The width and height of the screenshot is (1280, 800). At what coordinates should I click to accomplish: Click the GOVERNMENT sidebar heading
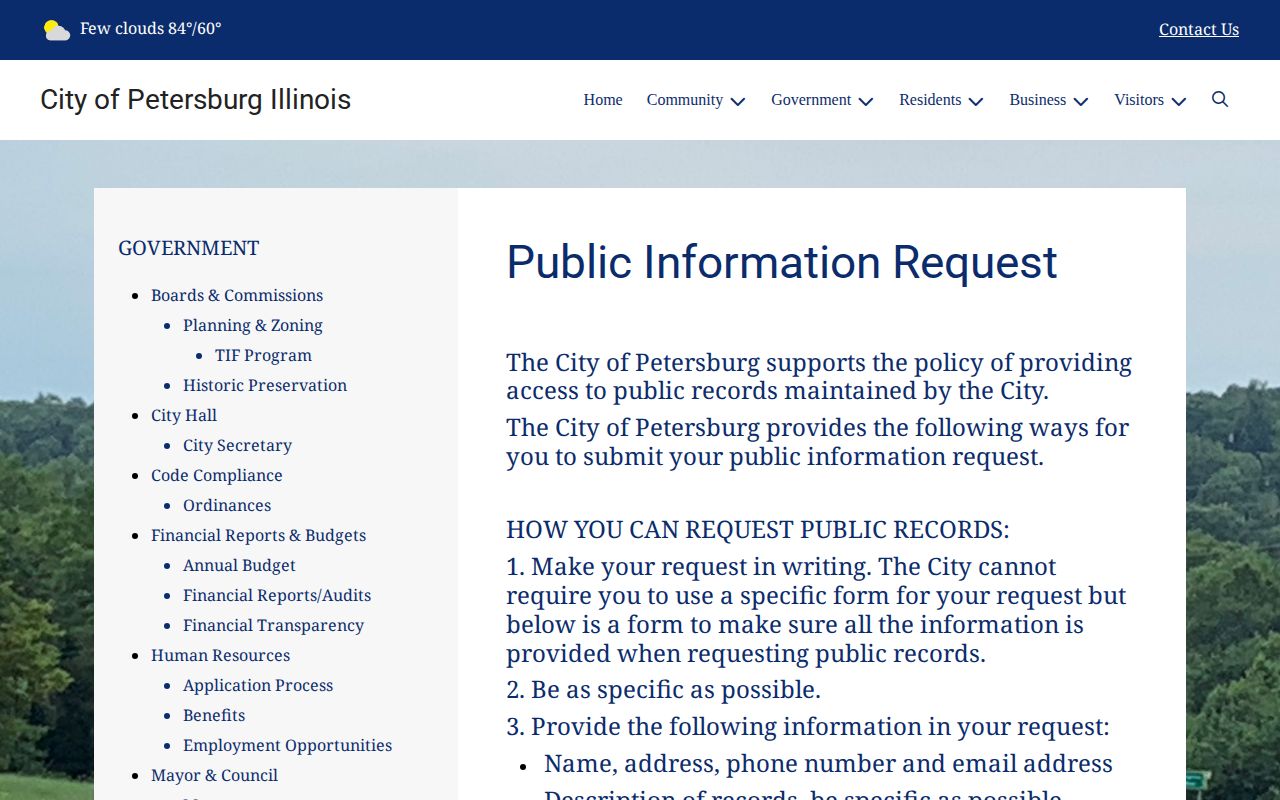[x=189, y=248]
